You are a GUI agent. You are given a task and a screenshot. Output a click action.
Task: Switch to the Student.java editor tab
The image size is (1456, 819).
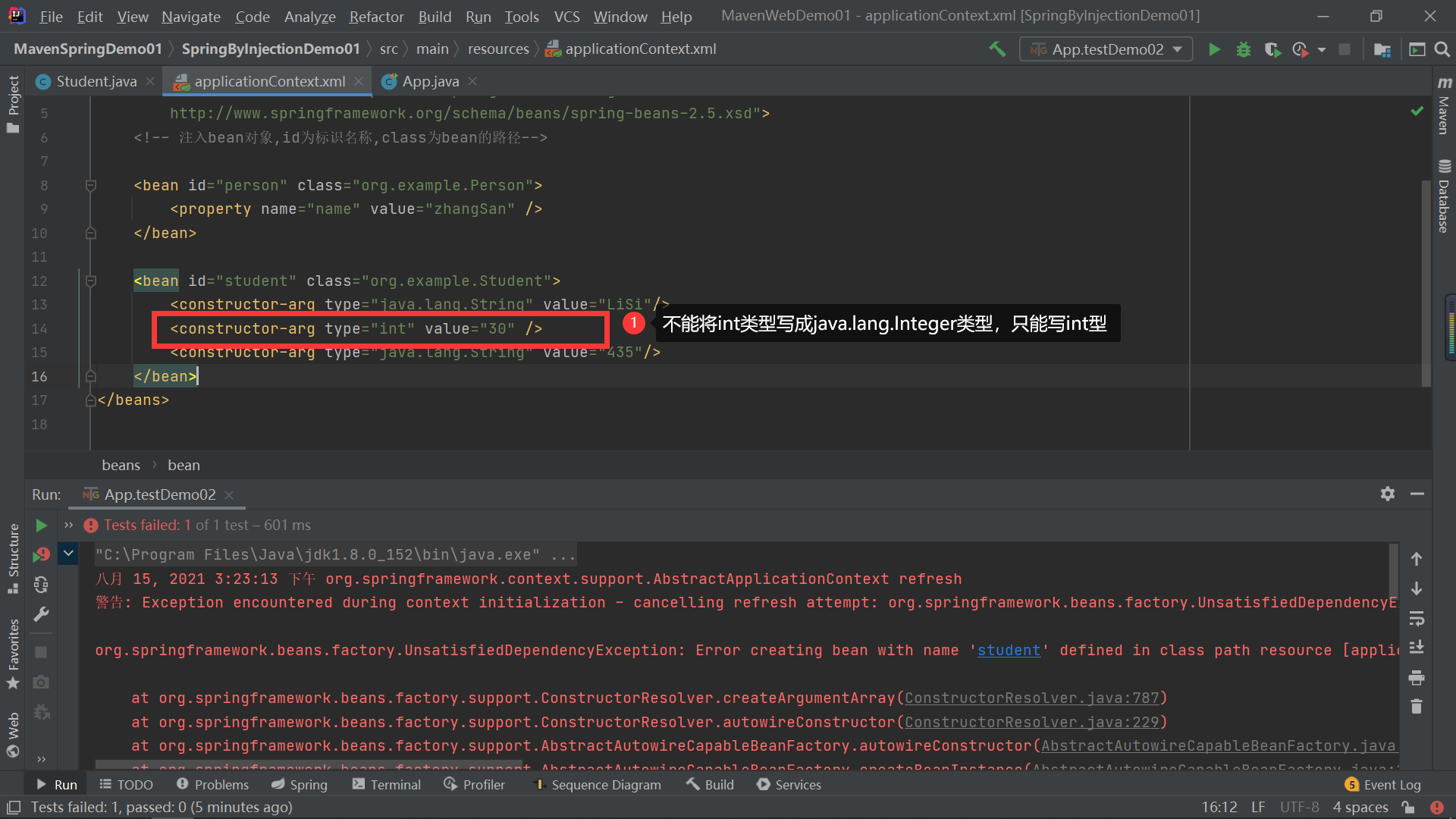[x=96, y=81]
